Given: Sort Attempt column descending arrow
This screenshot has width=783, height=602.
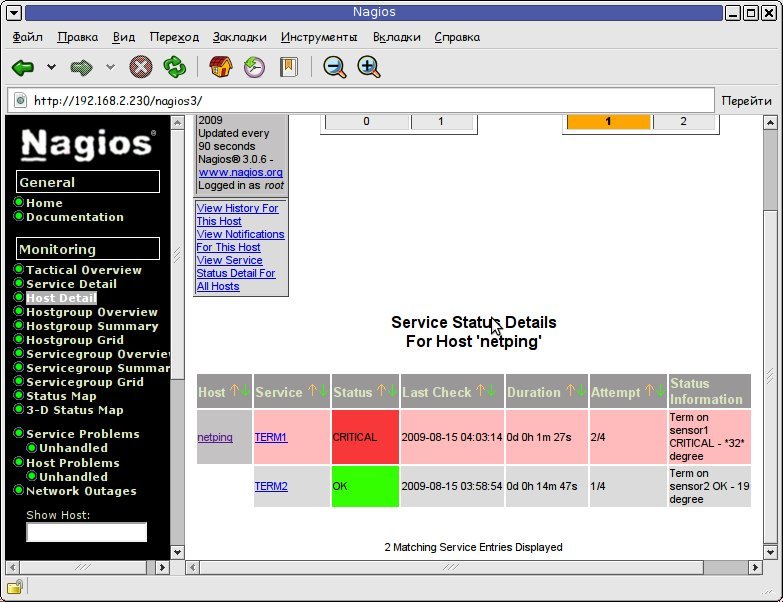Looking at the screenshot, I should point(661,390).
